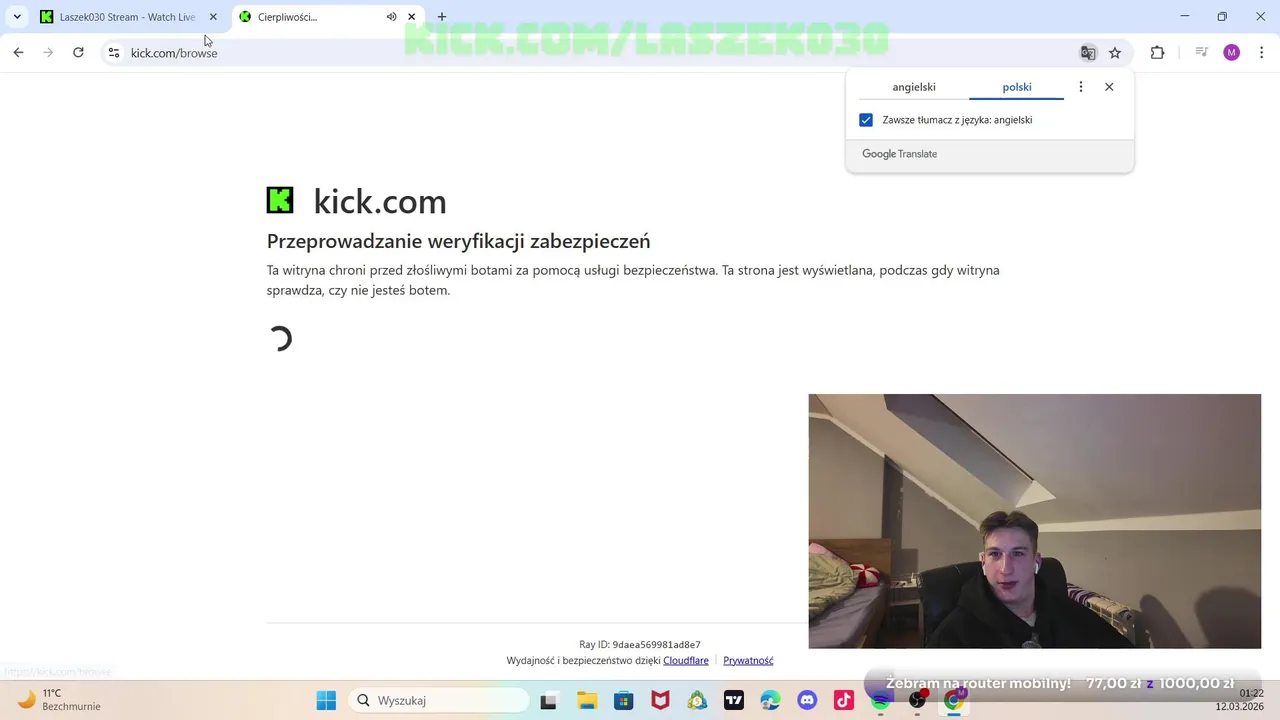
Task: Switch to Laszek030 Stream tab
Action: click(x=125, y=17)
